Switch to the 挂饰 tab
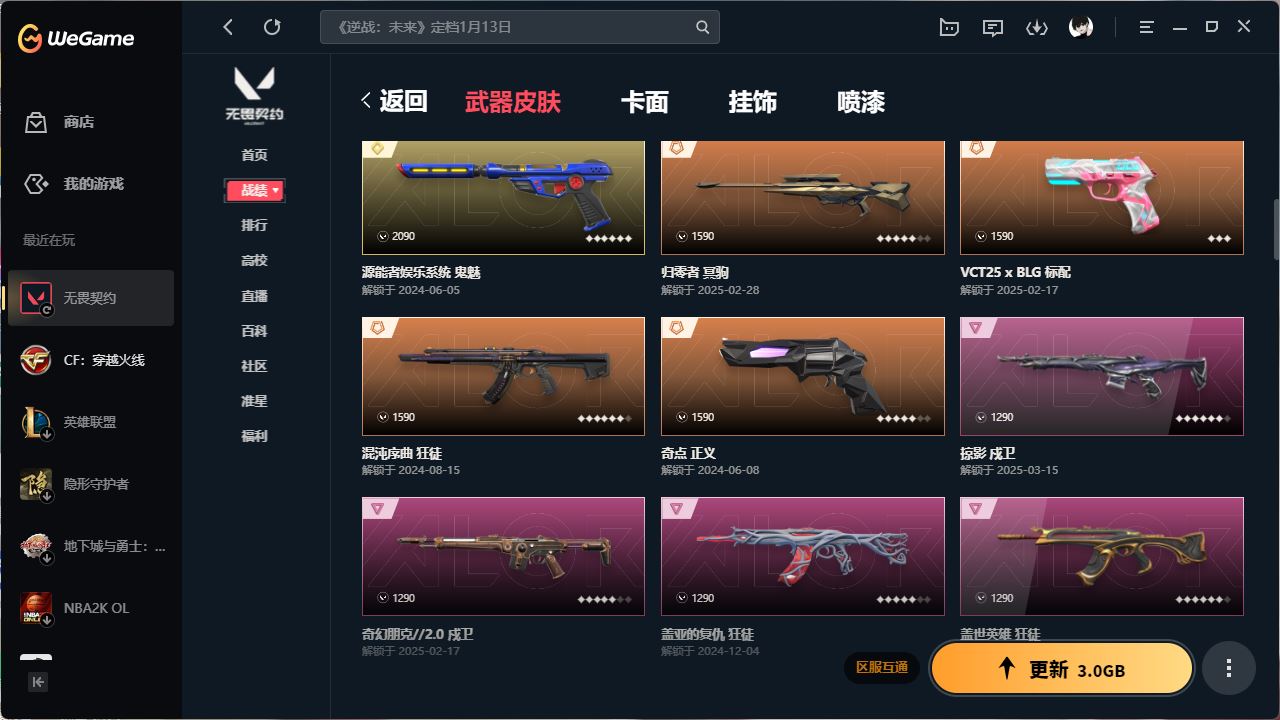The image size is (1280, 720). (753, 102)
